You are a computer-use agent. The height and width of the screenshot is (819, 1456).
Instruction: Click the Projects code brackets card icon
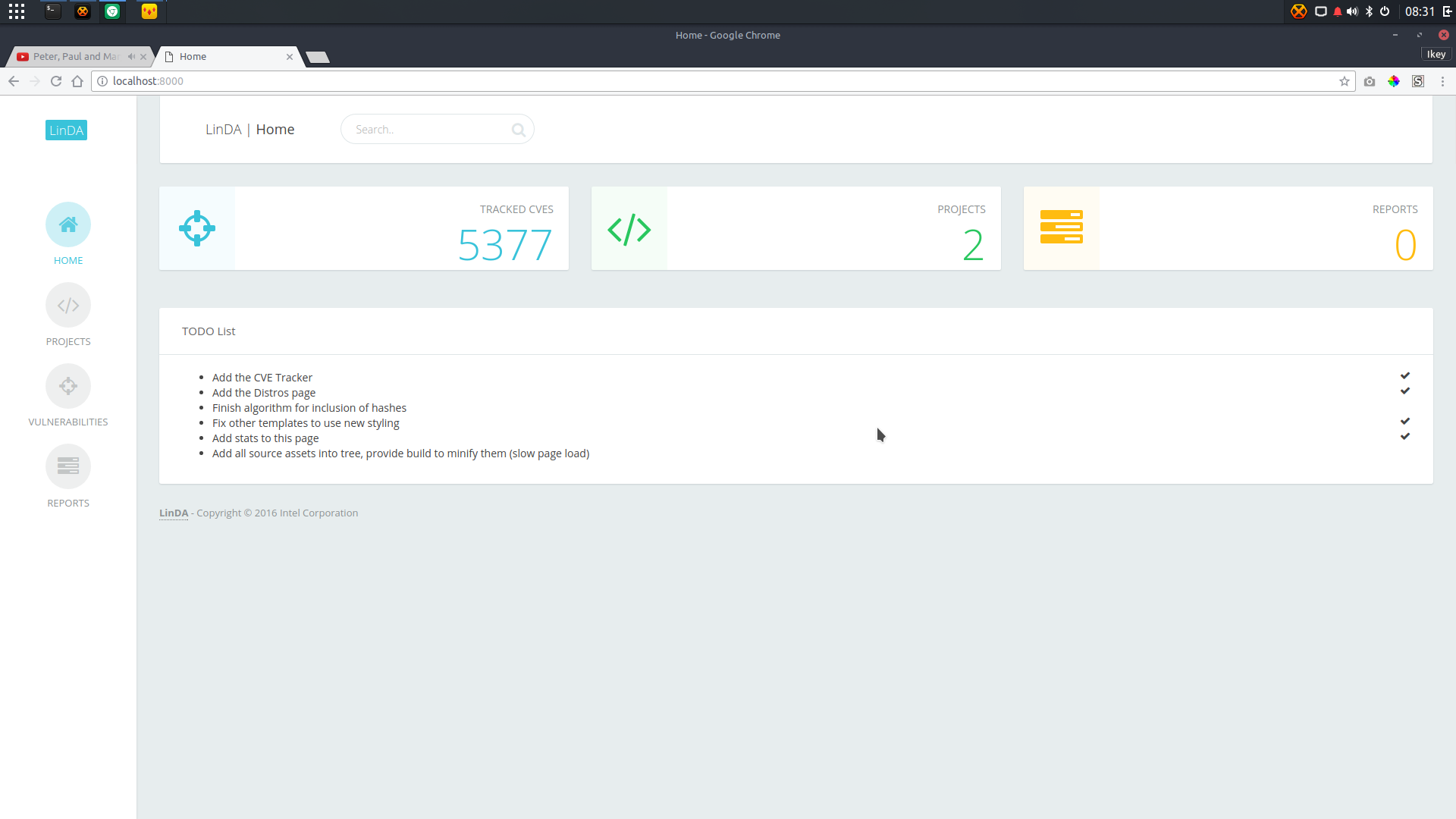coord(629,229)
